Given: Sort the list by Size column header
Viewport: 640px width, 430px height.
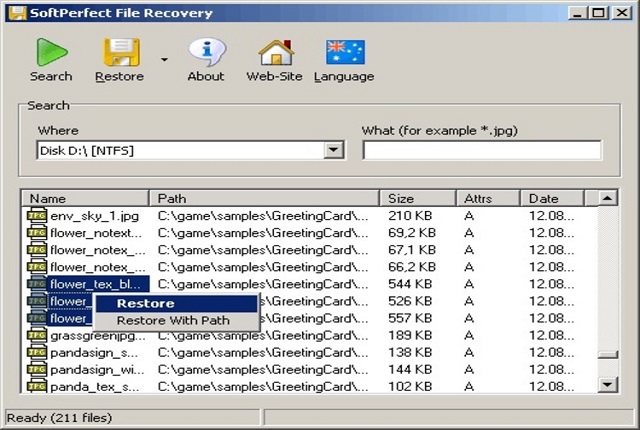Looking at the screenshot, I should (417, 198).
